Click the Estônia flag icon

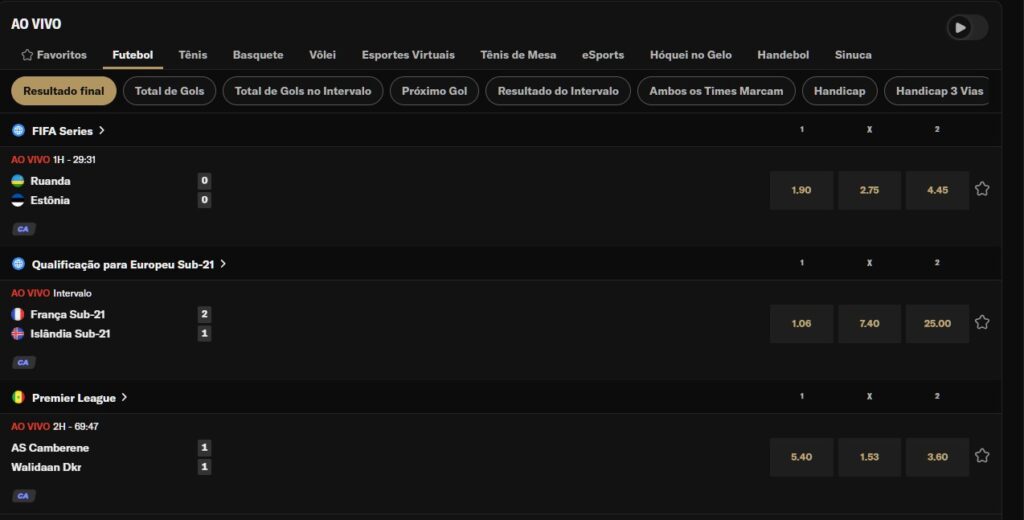[x=18, y=201]
